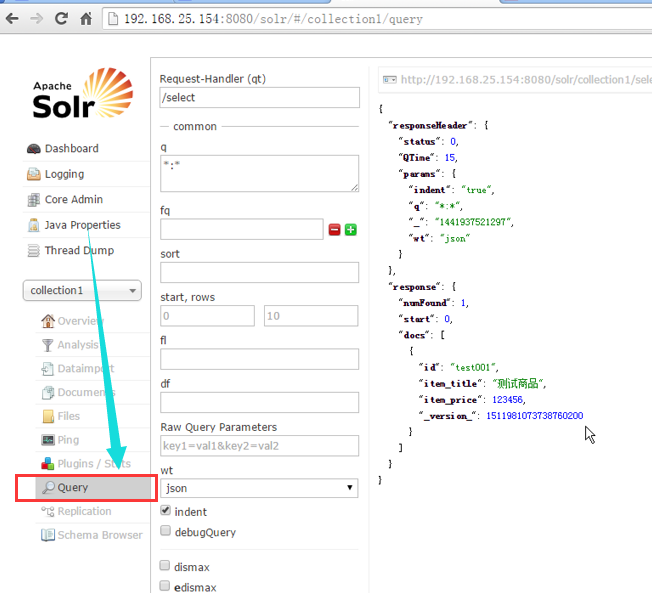Select the Query menu item
Viewport: 652px width, 593px height.
(73, 488)
